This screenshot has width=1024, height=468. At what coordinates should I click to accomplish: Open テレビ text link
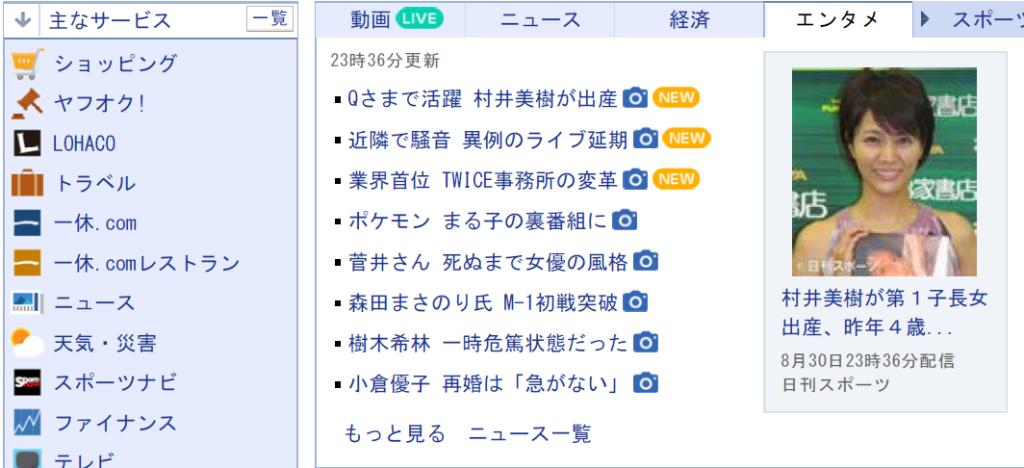[84, 460]
